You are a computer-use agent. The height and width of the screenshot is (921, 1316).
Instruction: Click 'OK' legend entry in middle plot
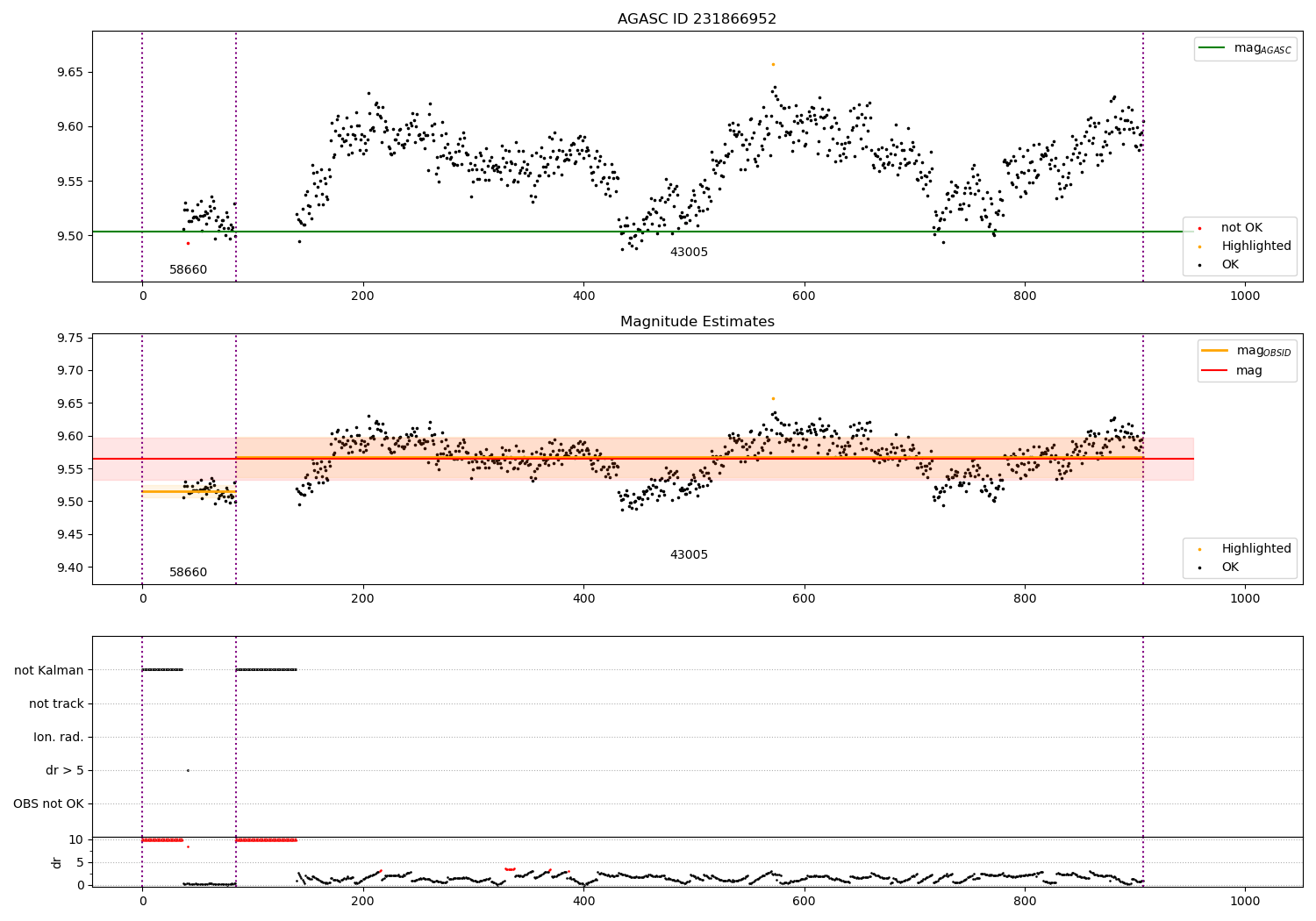coord(1219,568)
